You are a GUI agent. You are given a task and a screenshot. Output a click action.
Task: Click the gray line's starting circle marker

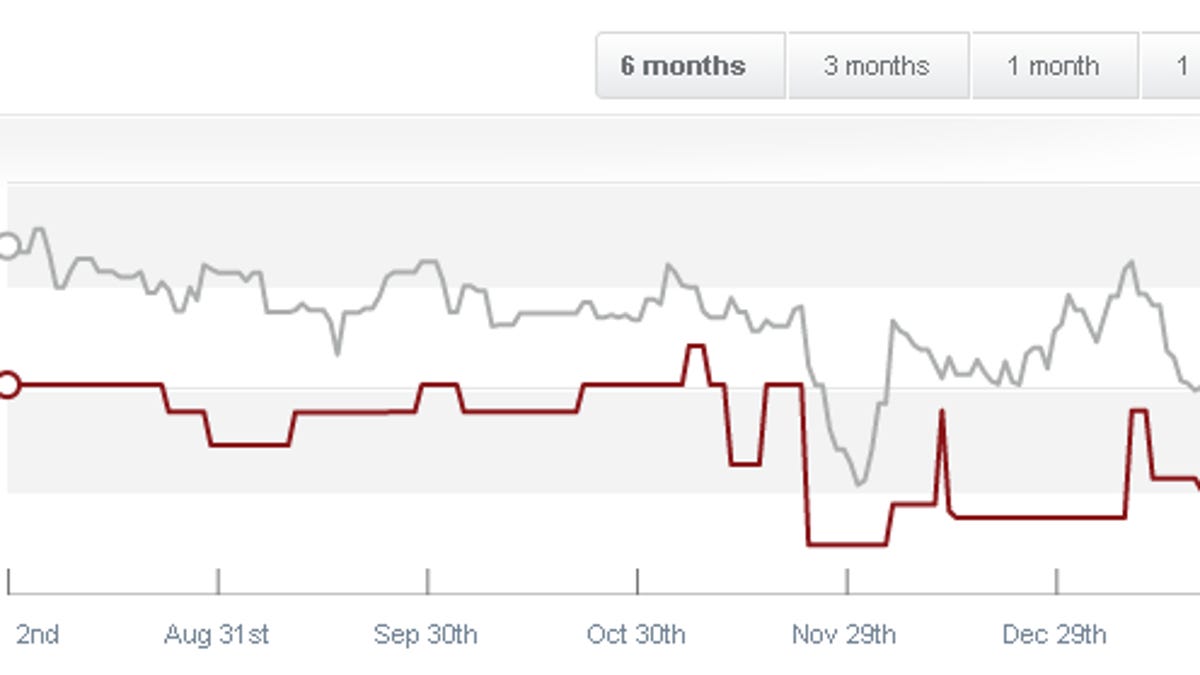pyautogui.click(x=7, y=246)
